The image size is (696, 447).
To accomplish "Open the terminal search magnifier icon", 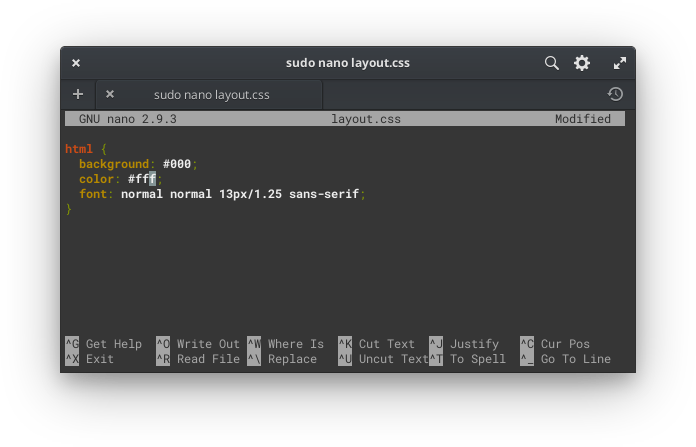I will pos(551,63).
